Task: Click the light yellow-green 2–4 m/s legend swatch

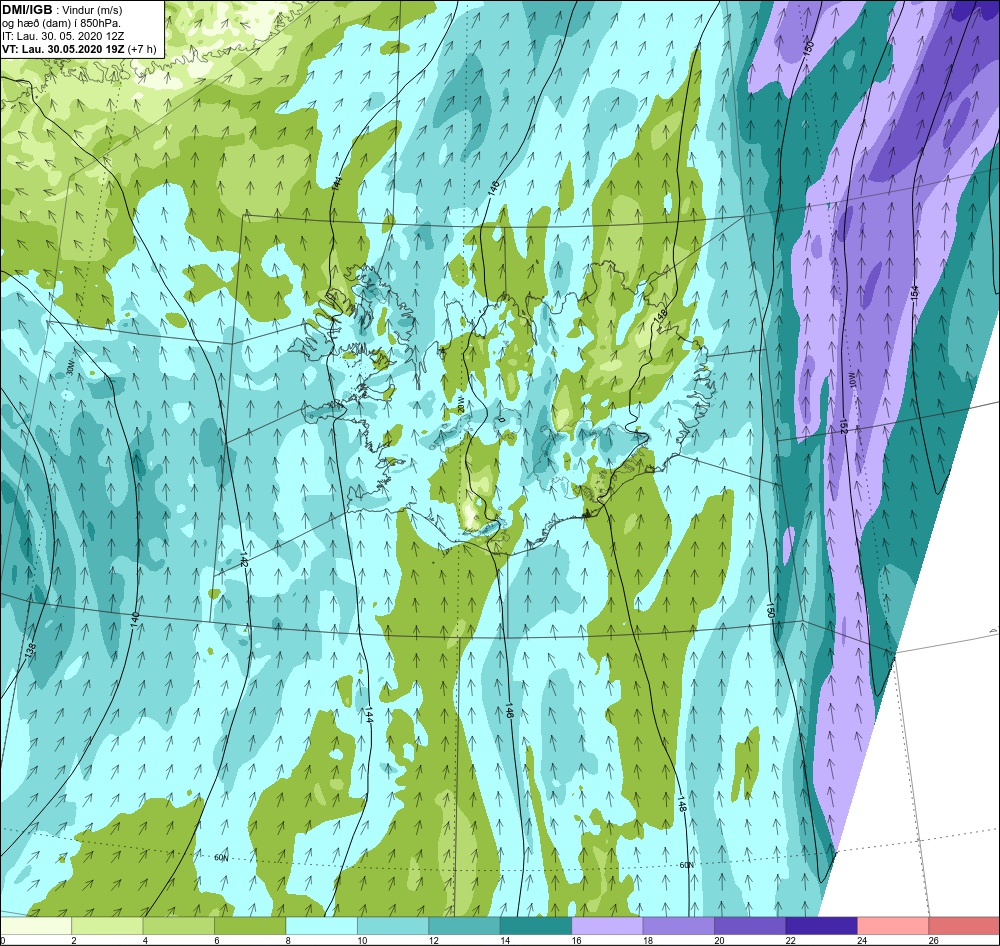Action: tap(107, 925)
